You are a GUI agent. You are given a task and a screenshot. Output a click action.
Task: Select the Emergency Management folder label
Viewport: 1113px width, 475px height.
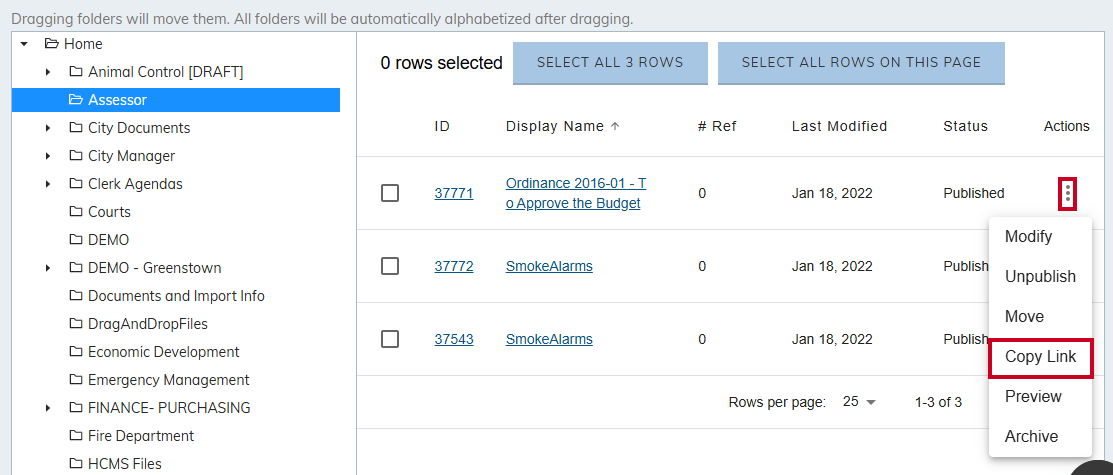click(x=169, y=380)
